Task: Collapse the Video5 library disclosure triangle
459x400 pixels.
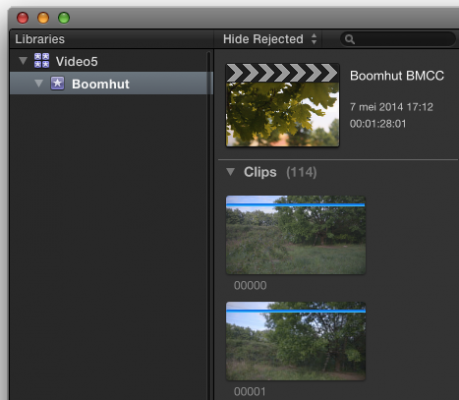Action: click(23, 61)
